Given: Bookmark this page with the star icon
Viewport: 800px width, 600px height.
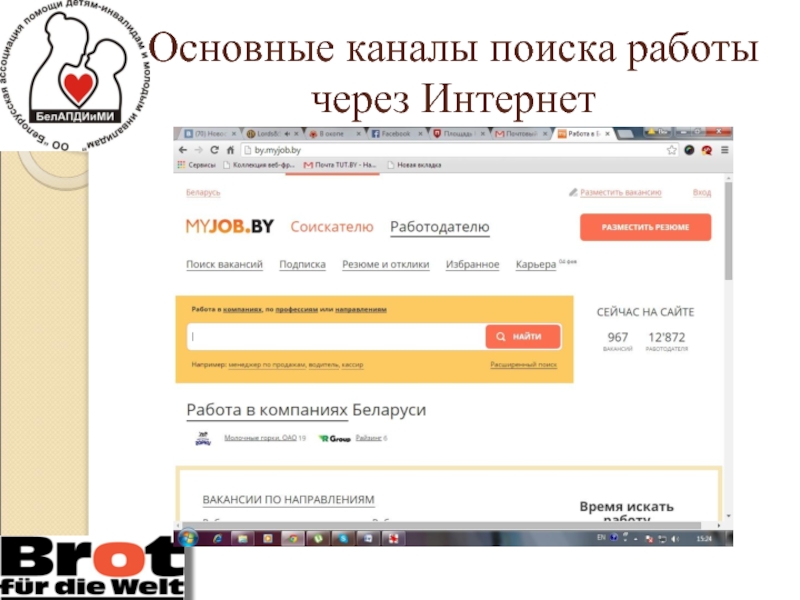Looking at the screenshot, I should click(671, 150).
